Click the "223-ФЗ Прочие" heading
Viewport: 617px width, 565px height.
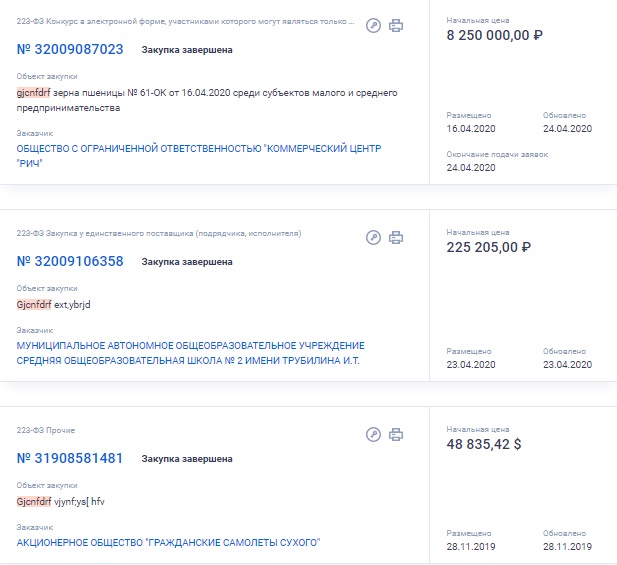click(46, 430)
